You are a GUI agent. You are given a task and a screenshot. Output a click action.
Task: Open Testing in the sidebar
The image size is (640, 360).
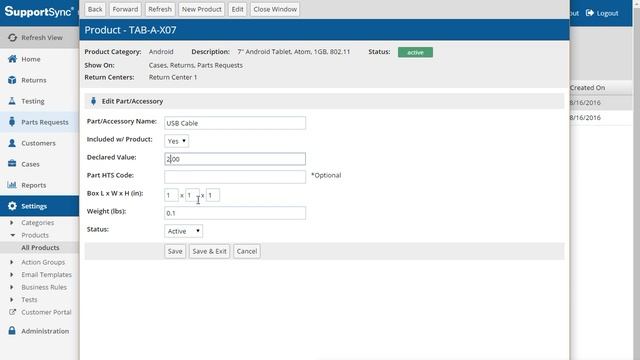39,101
